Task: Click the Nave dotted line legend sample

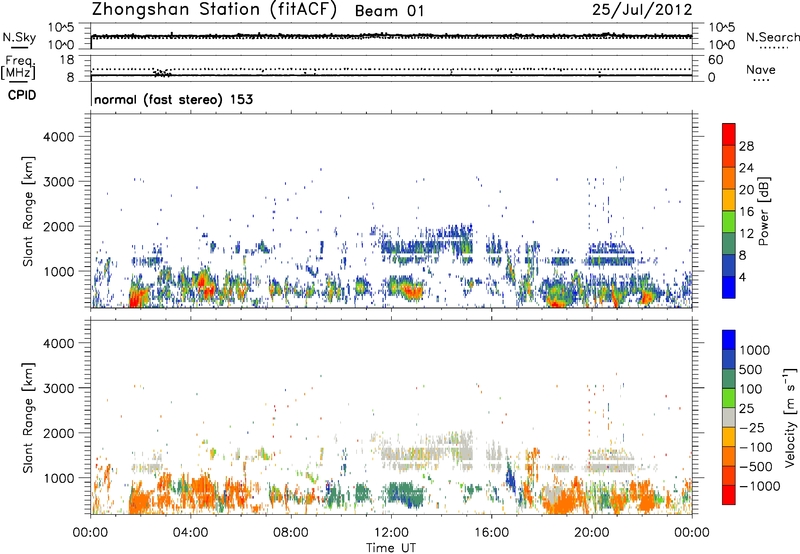Action: click(x=761, y=80)
